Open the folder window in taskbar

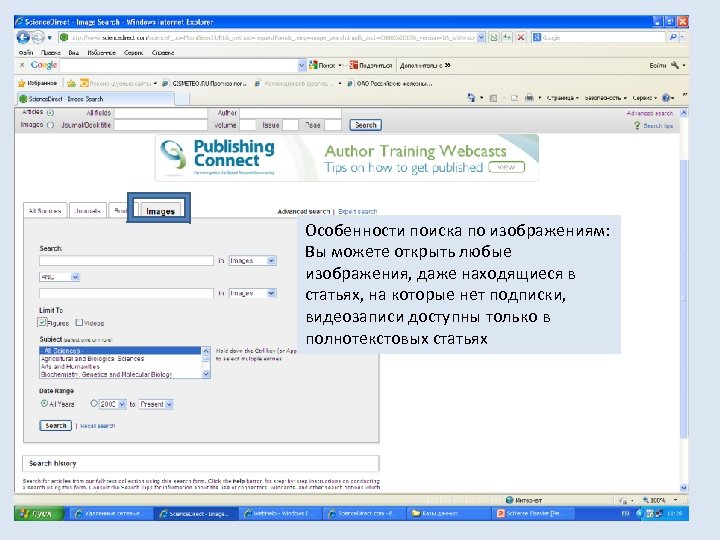tap(447, 513)
